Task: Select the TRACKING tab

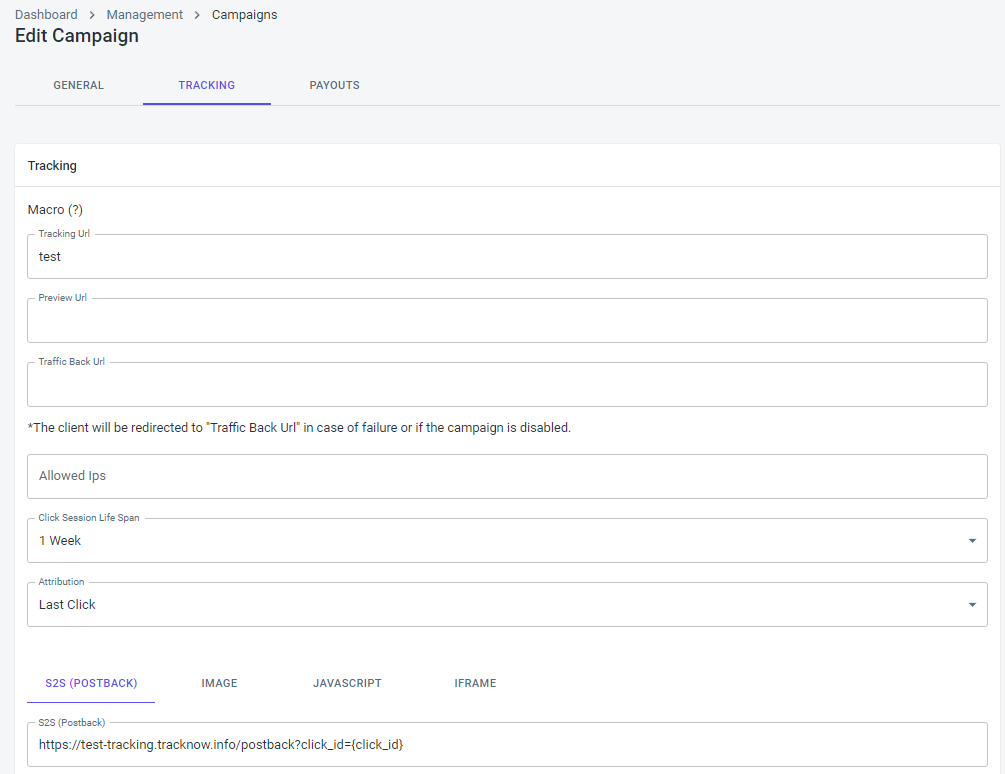Action: [206, 85]
